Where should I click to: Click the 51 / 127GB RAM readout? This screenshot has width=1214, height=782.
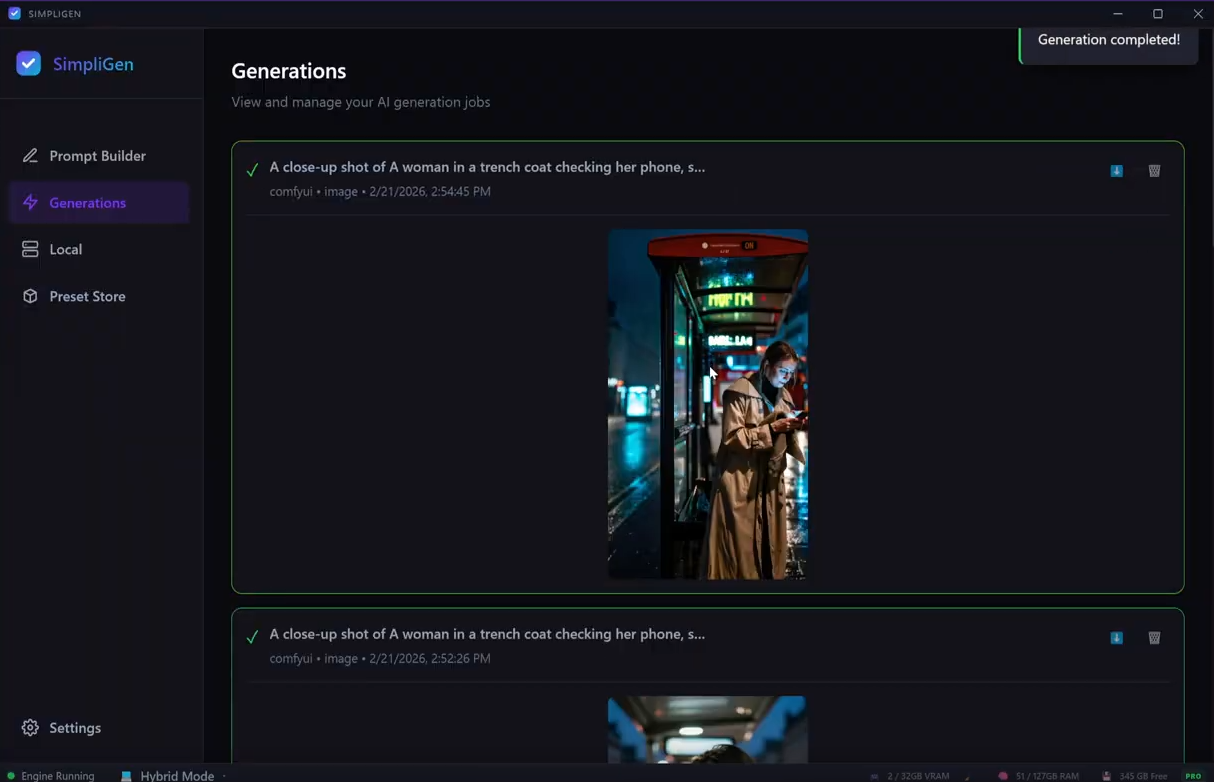pyautogui.click(x=1038, y=776)
